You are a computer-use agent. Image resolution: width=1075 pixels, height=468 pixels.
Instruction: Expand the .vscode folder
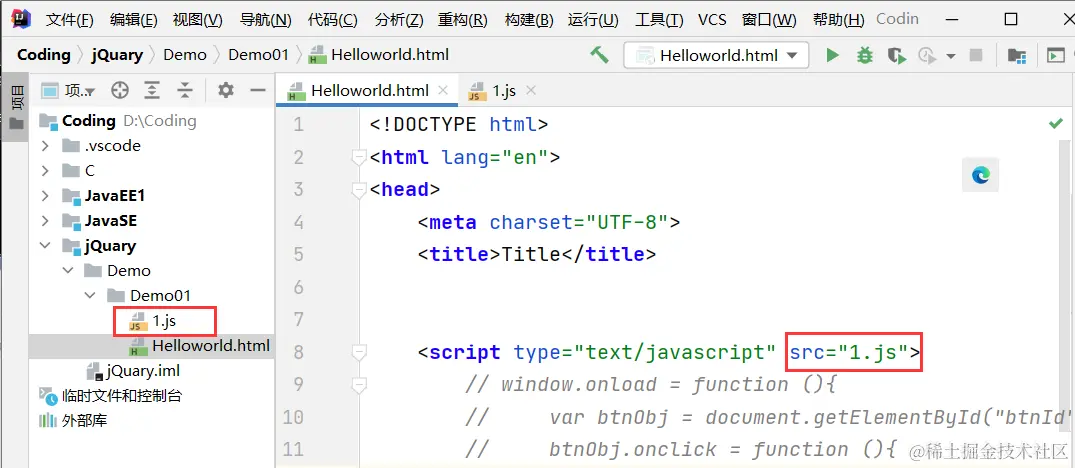click(45, 145)
